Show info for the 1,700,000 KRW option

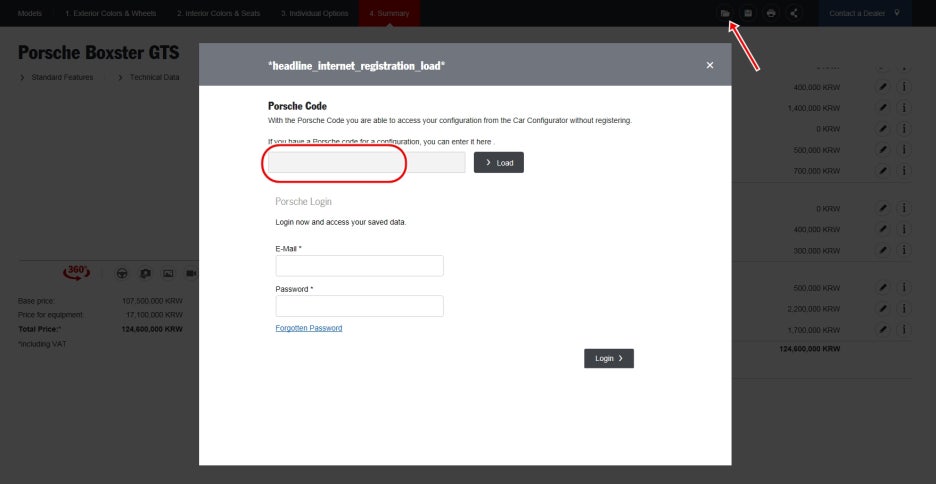(x=904, y=329)
